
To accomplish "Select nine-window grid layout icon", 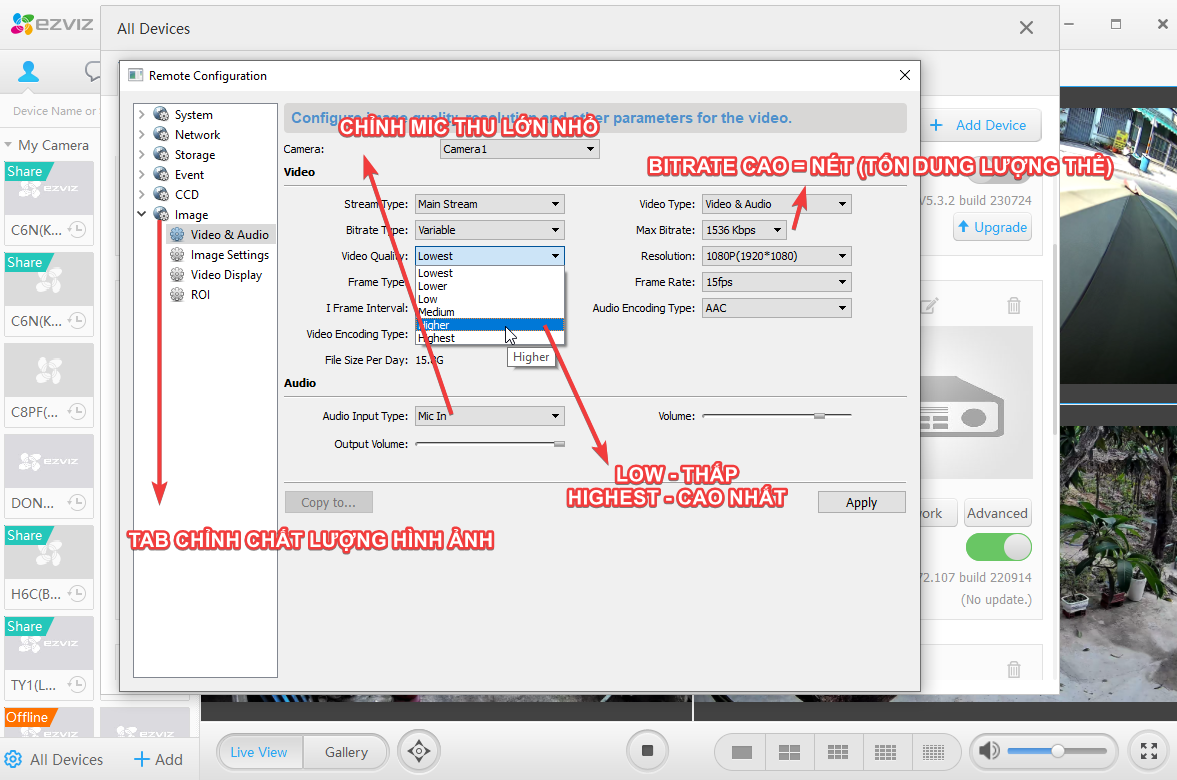I will coord(838,752).
